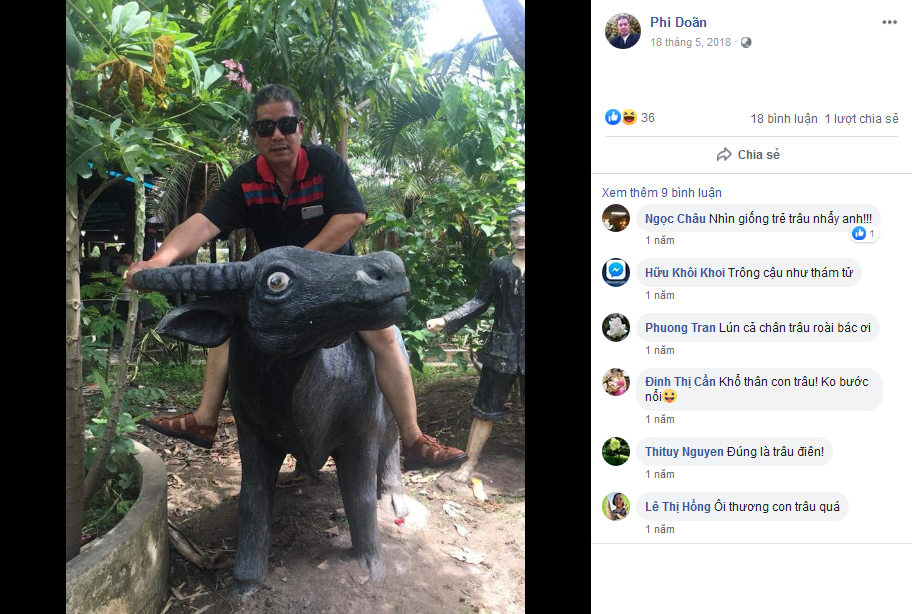Click Thituy Nguyen's green avatar
This screenshot has width=912, height=614.
tap(616, 452)
